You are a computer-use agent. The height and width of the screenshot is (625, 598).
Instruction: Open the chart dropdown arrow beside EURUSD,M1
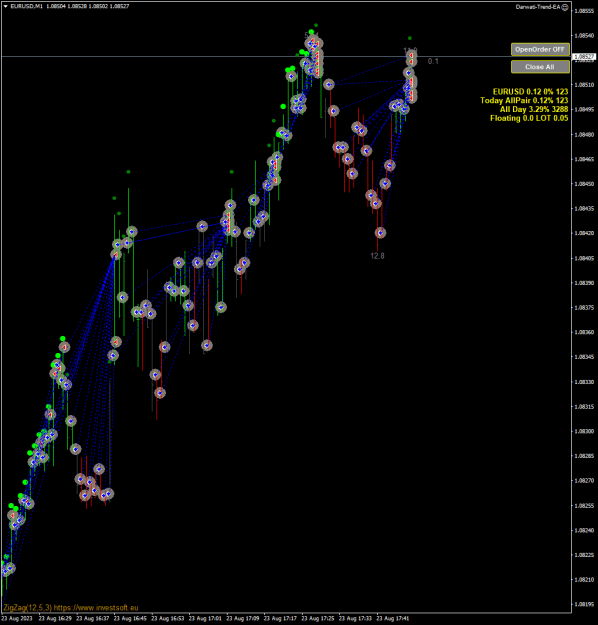tap(6, 6)
